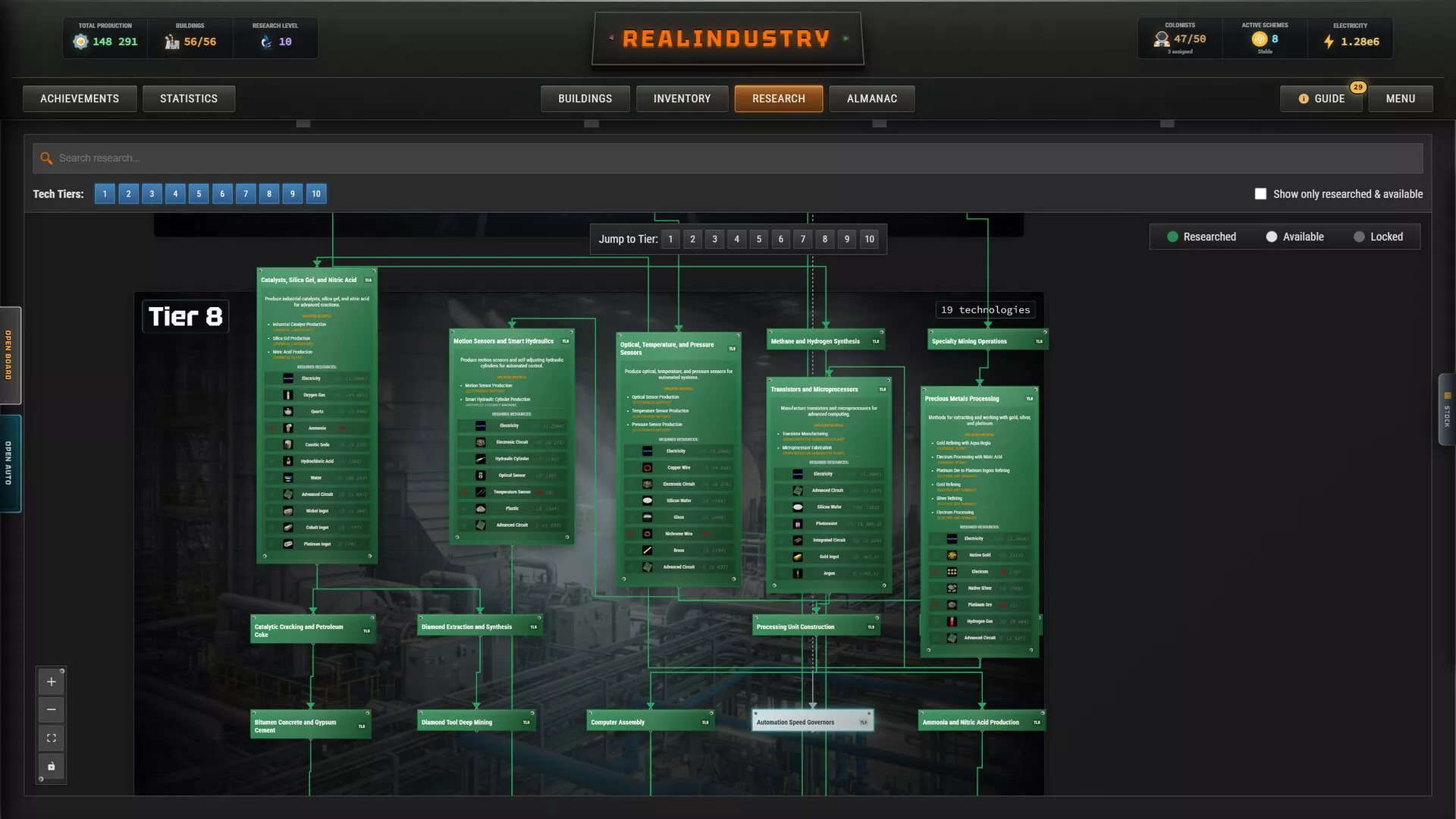This screenshot has width=1456, height=819.
Task: Click the guide notification badge 29
Action: (x=1357, y=87)
